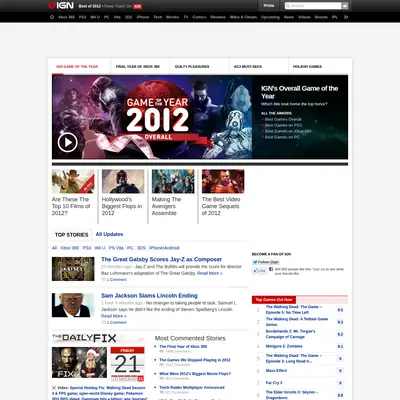Focus the Search input field
The height and width of the screenshot is (400, 400).
coord(313,6)
